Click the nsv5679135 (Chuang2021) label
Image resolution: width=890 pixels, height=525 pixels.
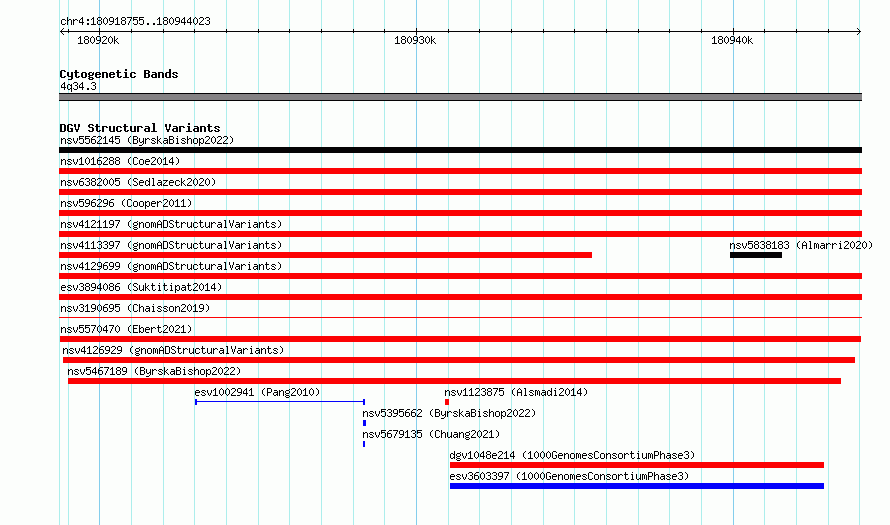coord(431,434)
